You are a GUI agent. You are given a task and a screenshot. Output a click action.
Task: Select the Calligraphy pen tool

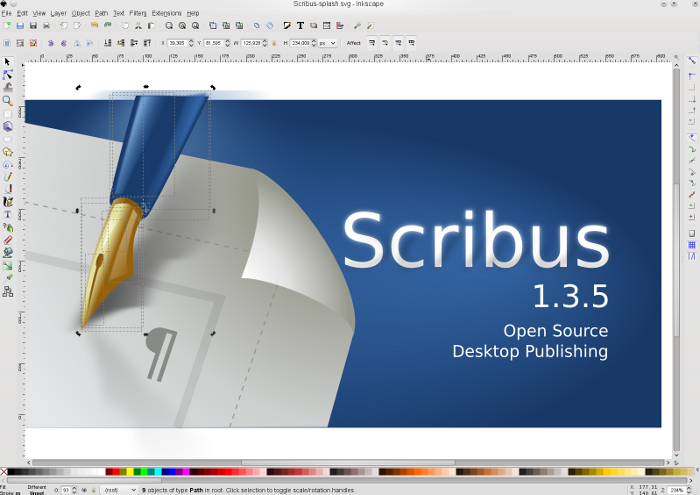click(7, 202)
